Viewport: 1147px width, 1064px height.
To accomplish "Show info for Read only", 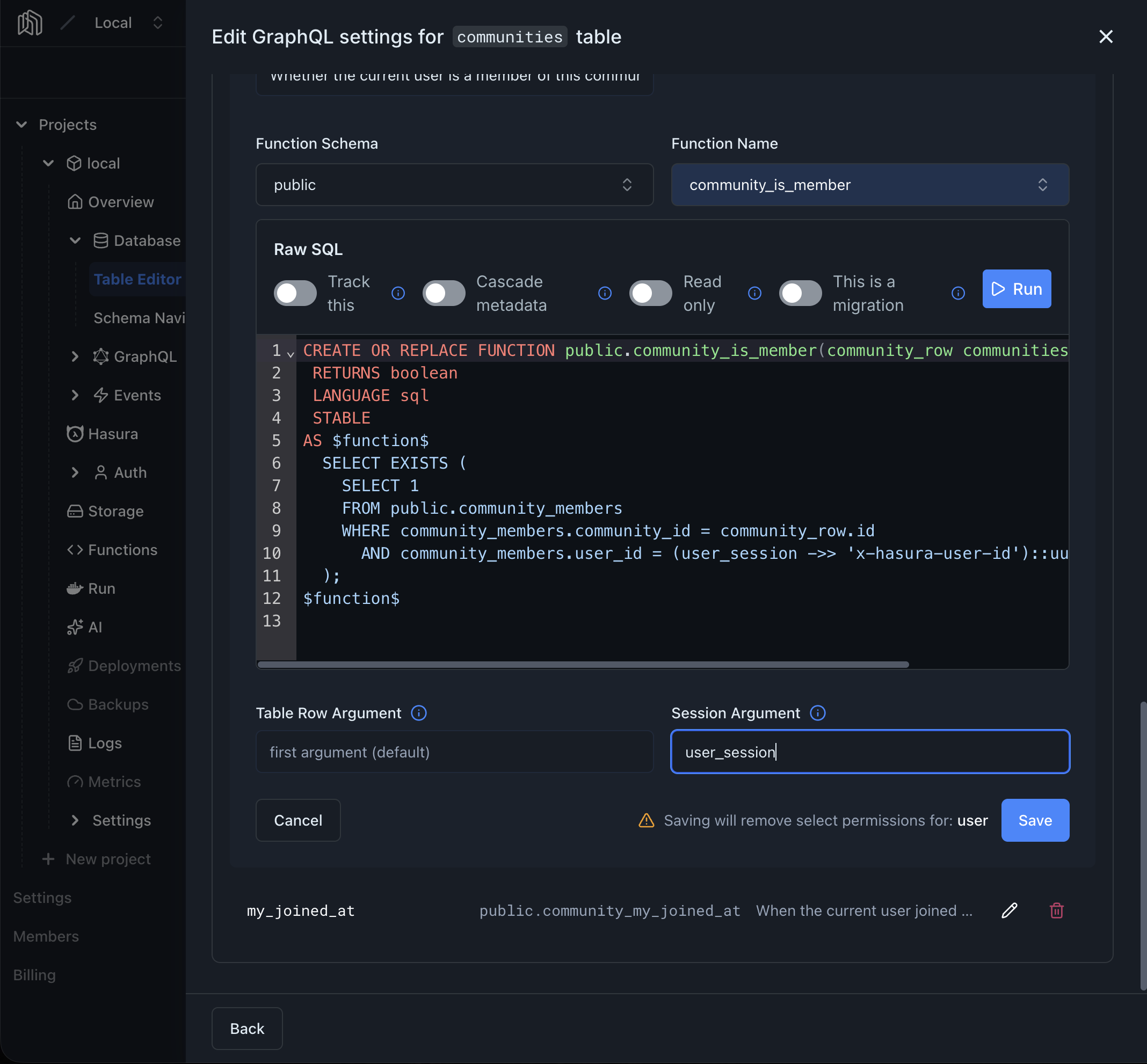I will point(754,293).
